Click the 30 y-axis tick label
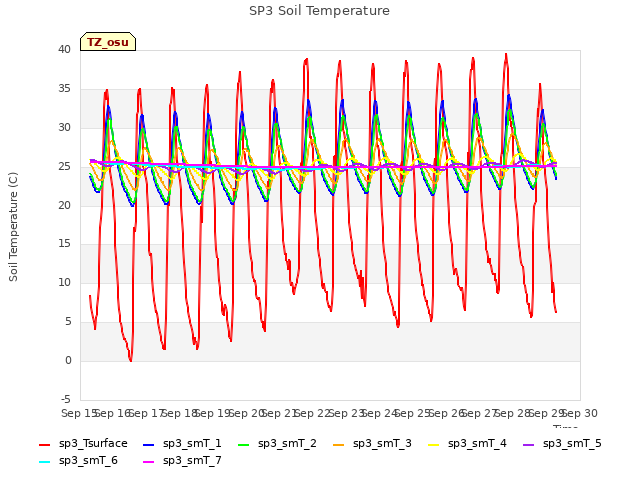 coord(64,127)
